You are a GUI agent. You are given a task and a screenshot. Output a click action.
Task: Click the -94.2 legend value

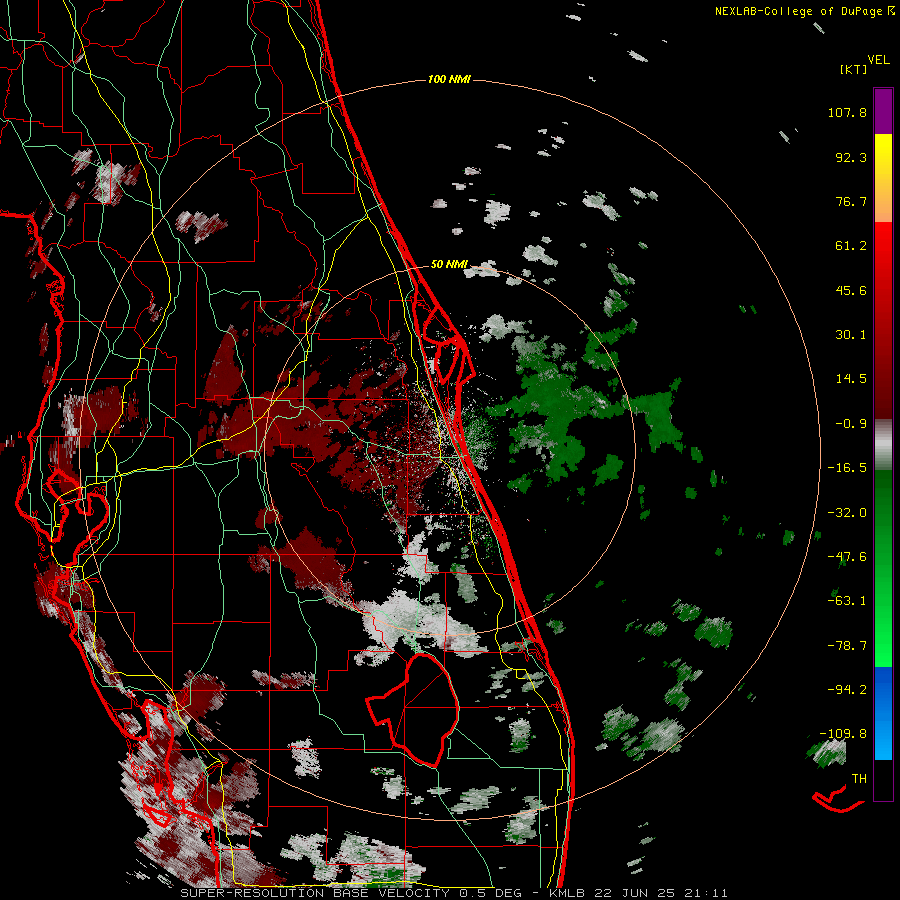847,690
